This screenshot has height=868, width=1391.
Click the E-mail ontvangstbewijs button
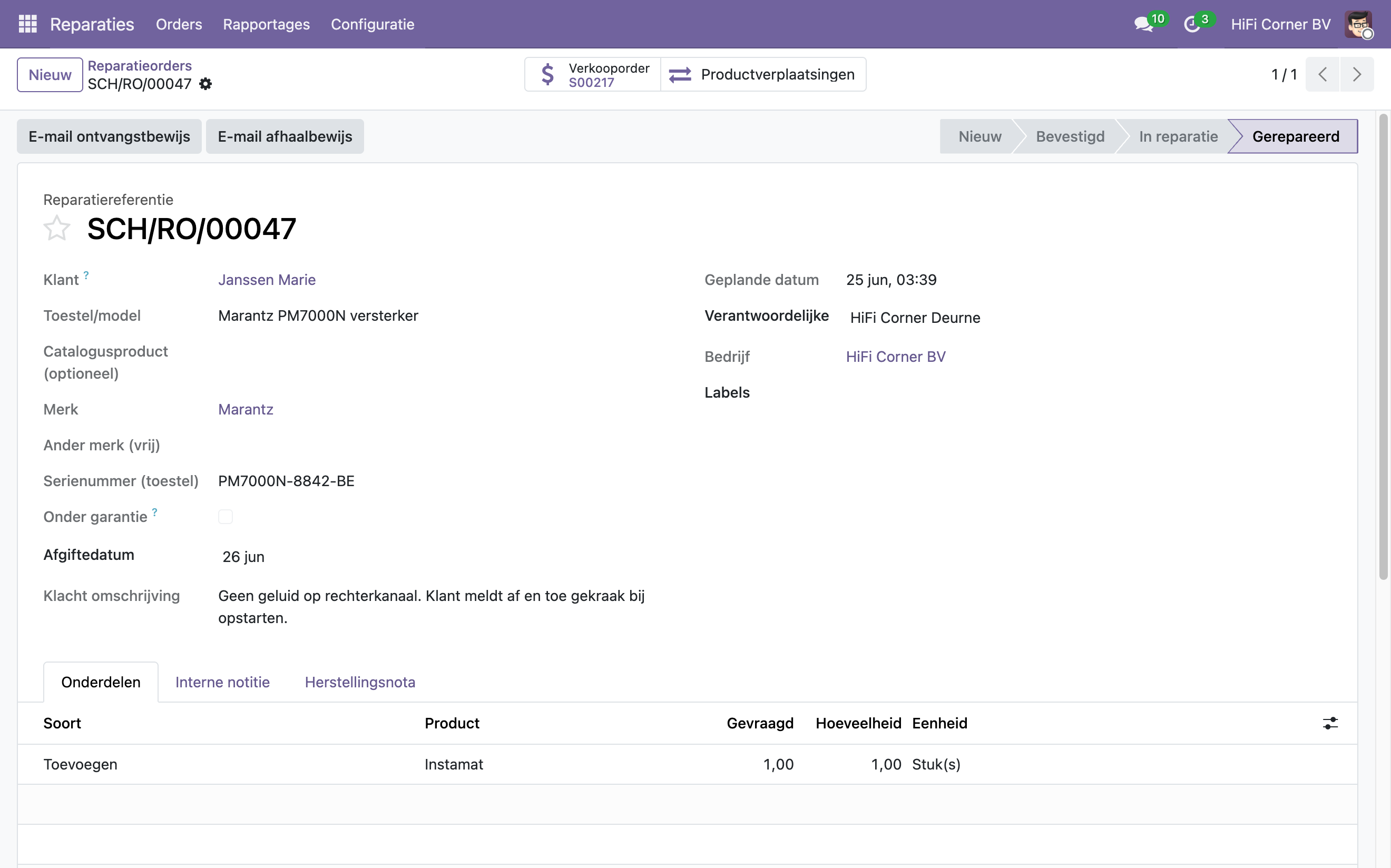pos(109,136)
